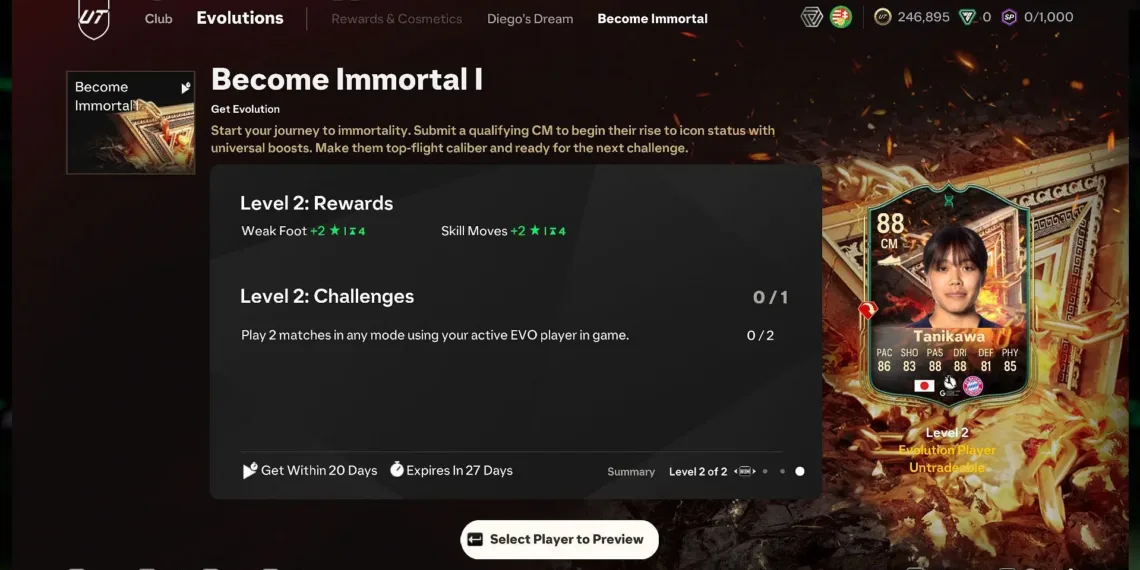This screenshot has width=1140, height=570.
Task: Open the Club tab
Action: pyautogui.click(x=158, y=19)
